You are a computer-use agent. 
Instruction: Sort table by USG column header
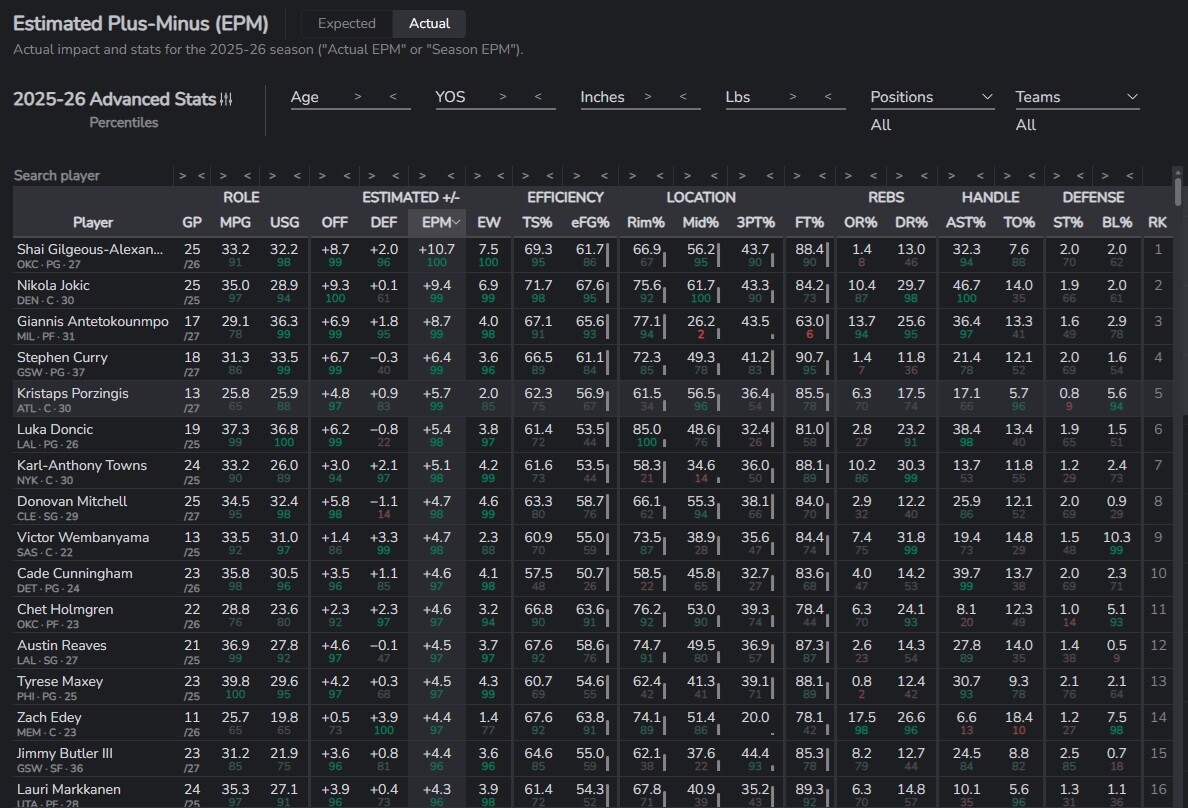[284, 222]
